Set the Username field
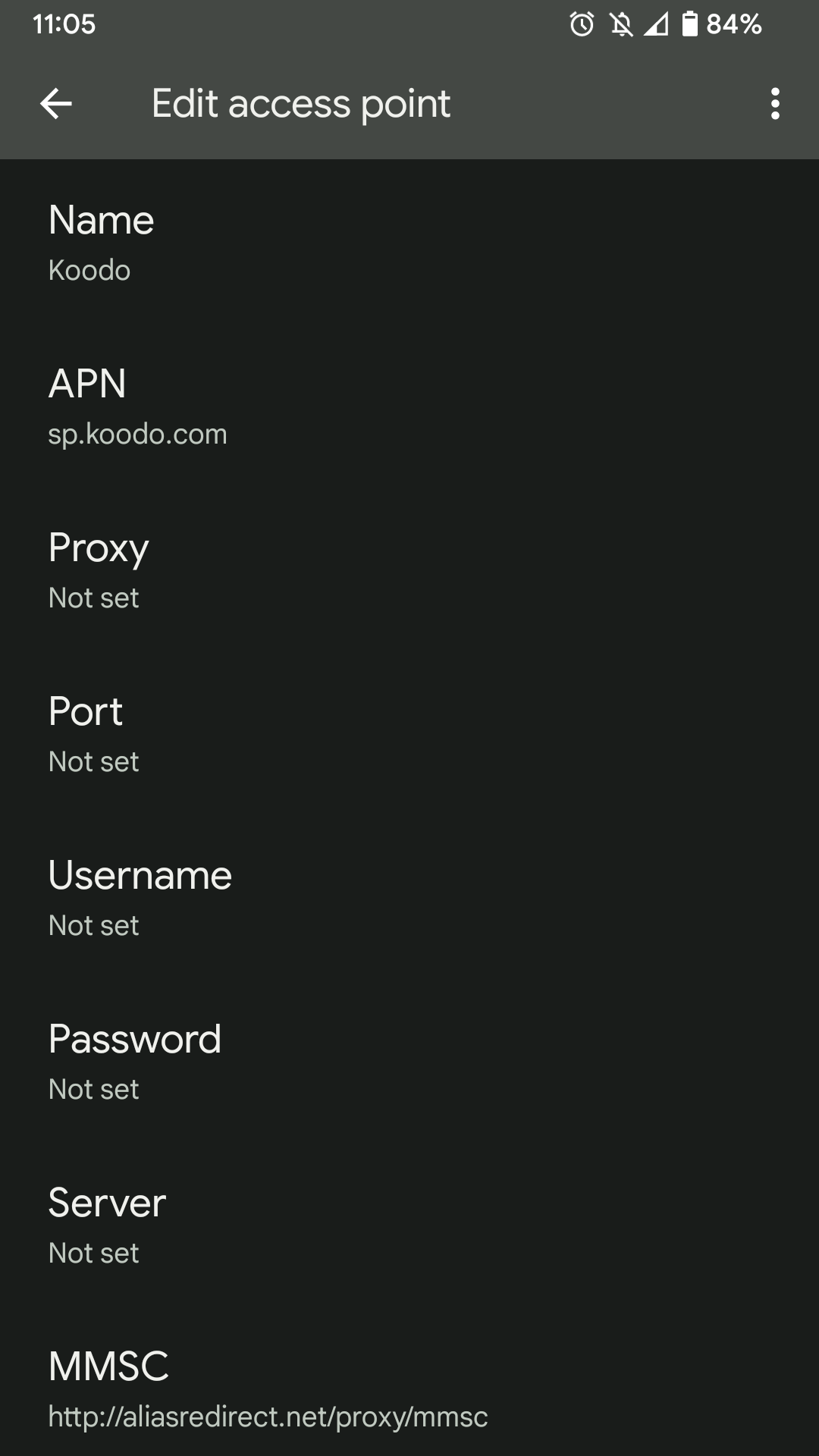 coord(409,897)
